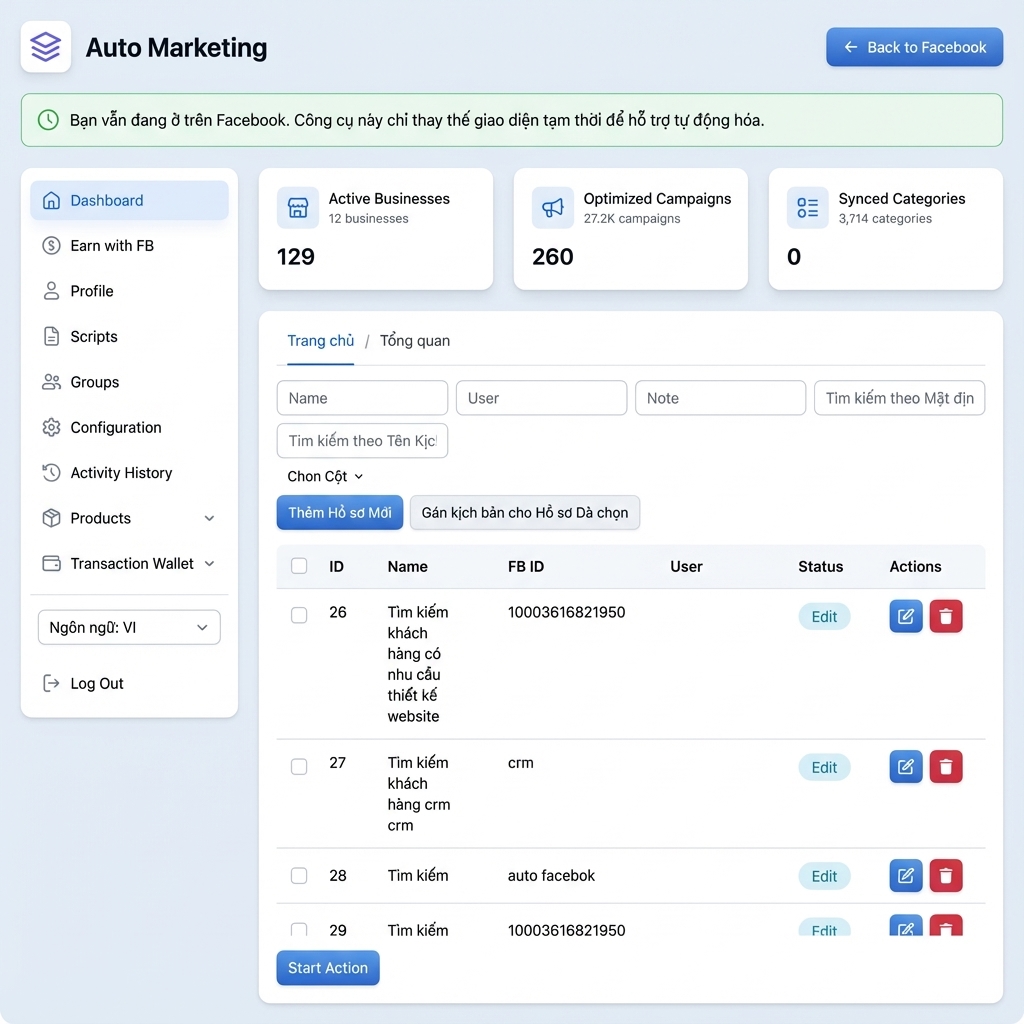This screenshot has width=1024, height=1024.
Task: Expand the Transaction Wallet menu
Action: pyautogui.click(x=129, y=563)
